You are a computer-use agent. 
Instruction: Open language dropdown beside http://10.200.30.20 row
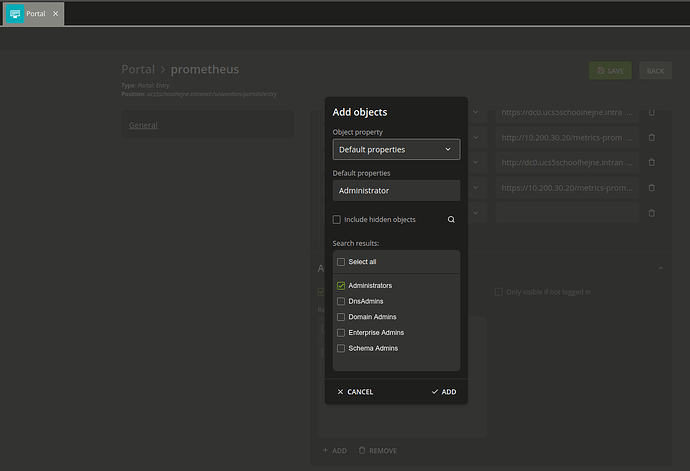(476, 137)
